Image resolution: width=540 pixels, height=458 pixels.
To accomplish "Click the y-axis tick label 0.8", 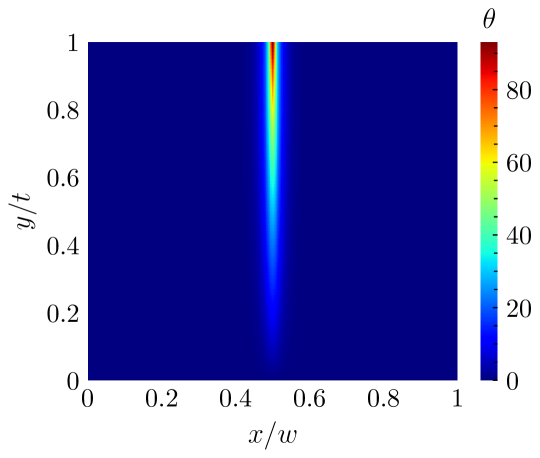I will (63, 111).
